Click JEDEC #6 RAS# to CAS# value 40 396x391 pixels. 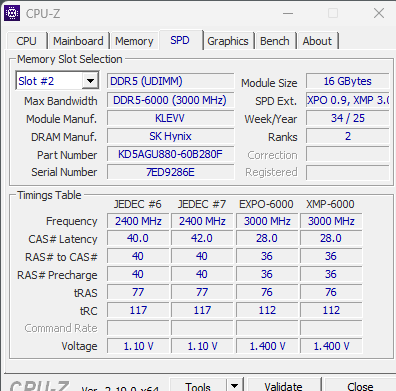[x=138, y=256]
